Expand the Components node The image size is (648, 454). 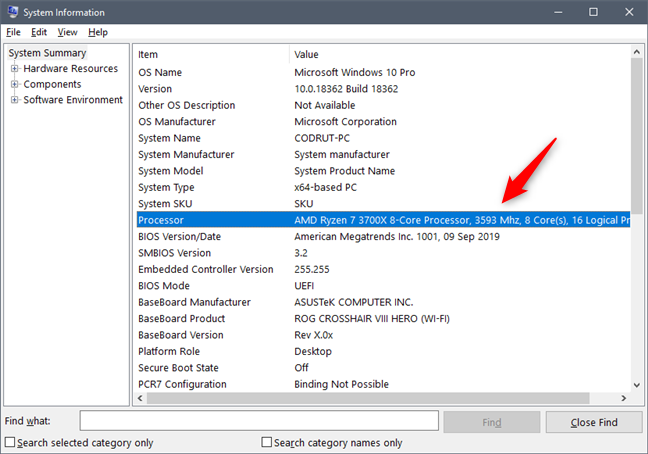(14, 84)
